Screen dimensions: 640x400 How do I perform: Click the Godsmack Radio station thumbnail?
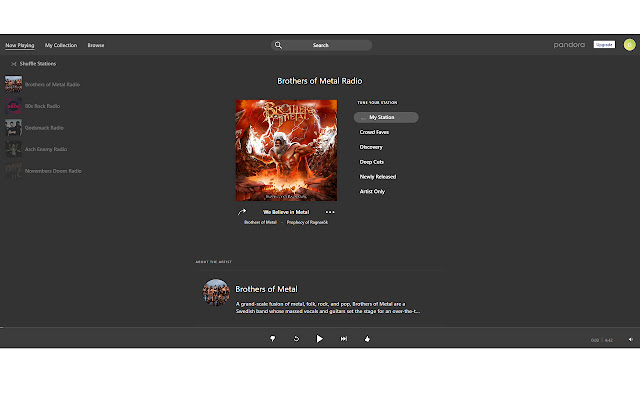coord(13,127)
